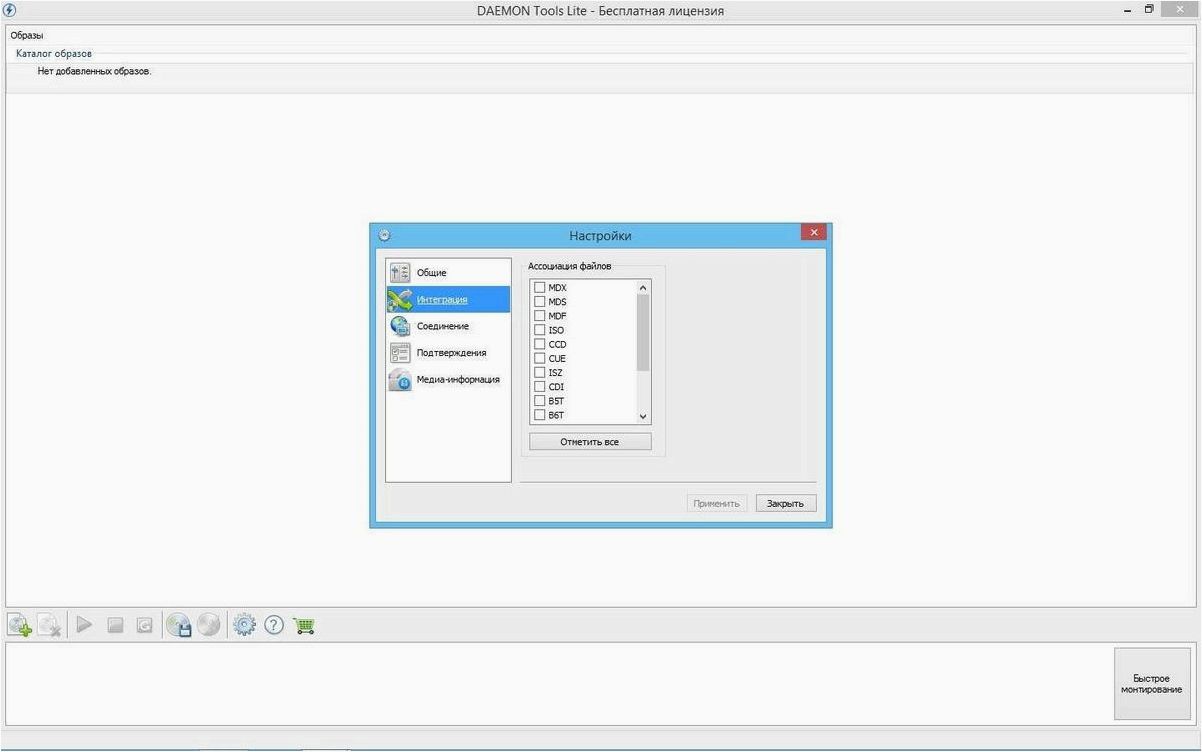Screen dimensions: 1202x752
Task: Open the Соединение settings section
Action: pyautogui.click(x=448, y=326)
